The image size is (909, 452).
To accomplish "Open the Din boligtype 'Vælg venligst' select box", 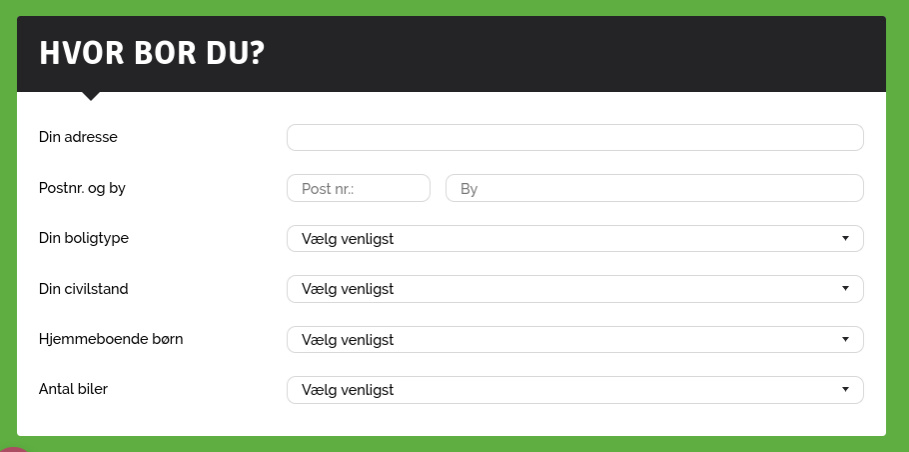I will click(x=575, y=239).
